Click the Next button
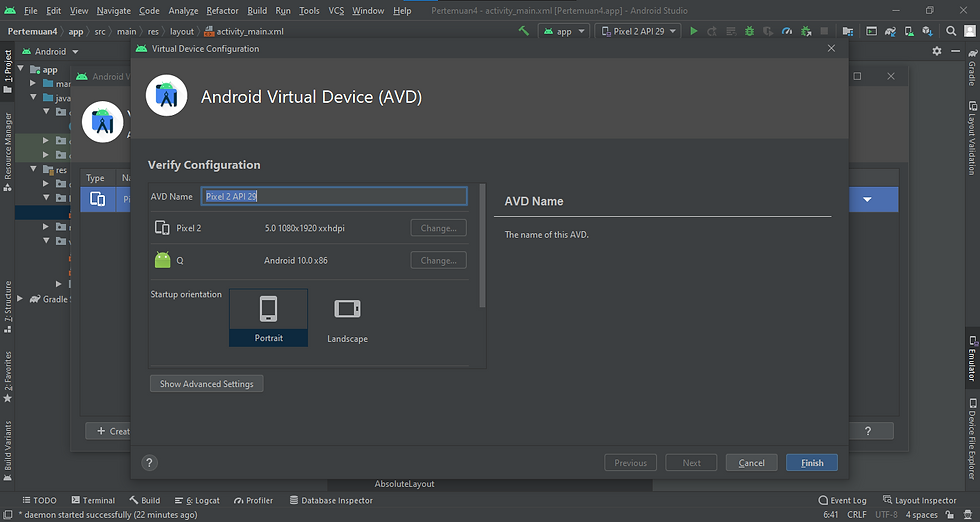The height and width of the screenshot is (522, 980). 691,463
